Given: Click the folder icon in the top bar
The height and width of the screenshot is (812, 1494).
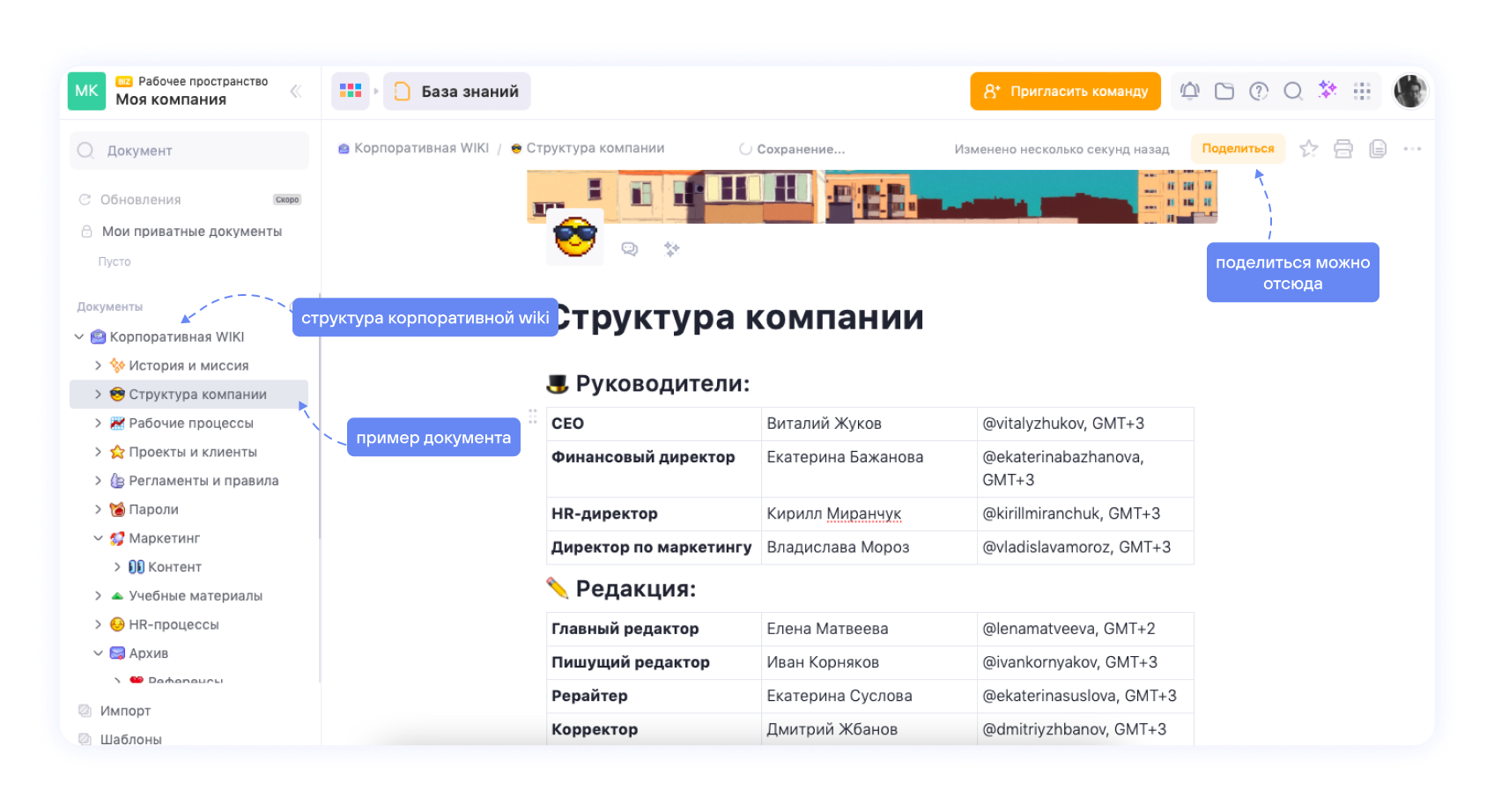Looking at the screenshot, I should click(1224, 91).
